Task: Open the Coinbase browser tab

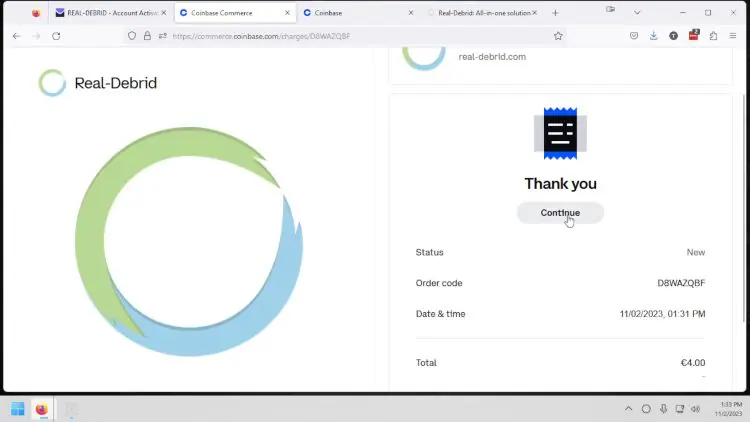Action: [x=358, y=13]
